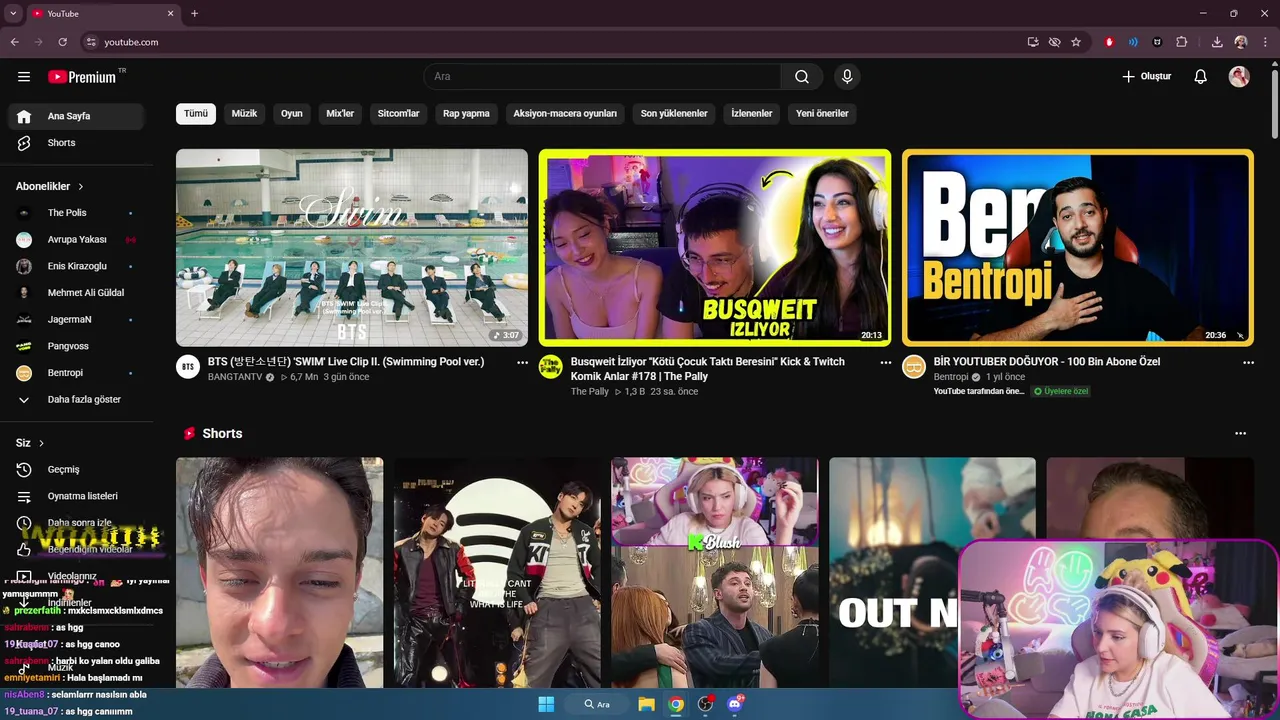Click the red hand ad-blocker extension
Image resolution: width=1280 pixels, height=720 pixels.
point(1109,42)
